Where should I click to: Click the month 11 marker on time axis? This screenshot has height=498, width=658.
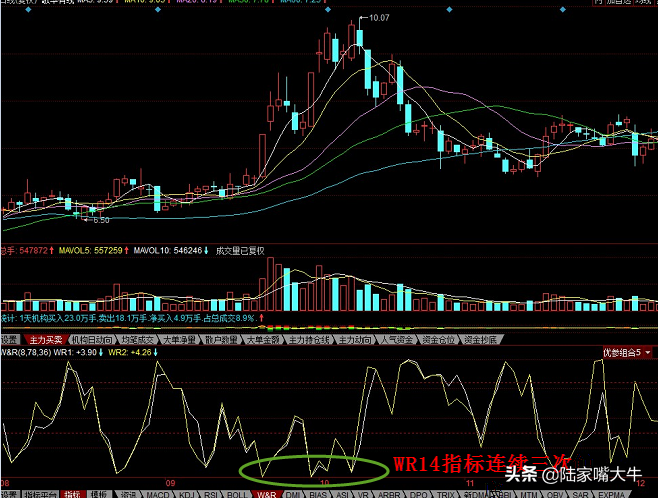point(470,483)
